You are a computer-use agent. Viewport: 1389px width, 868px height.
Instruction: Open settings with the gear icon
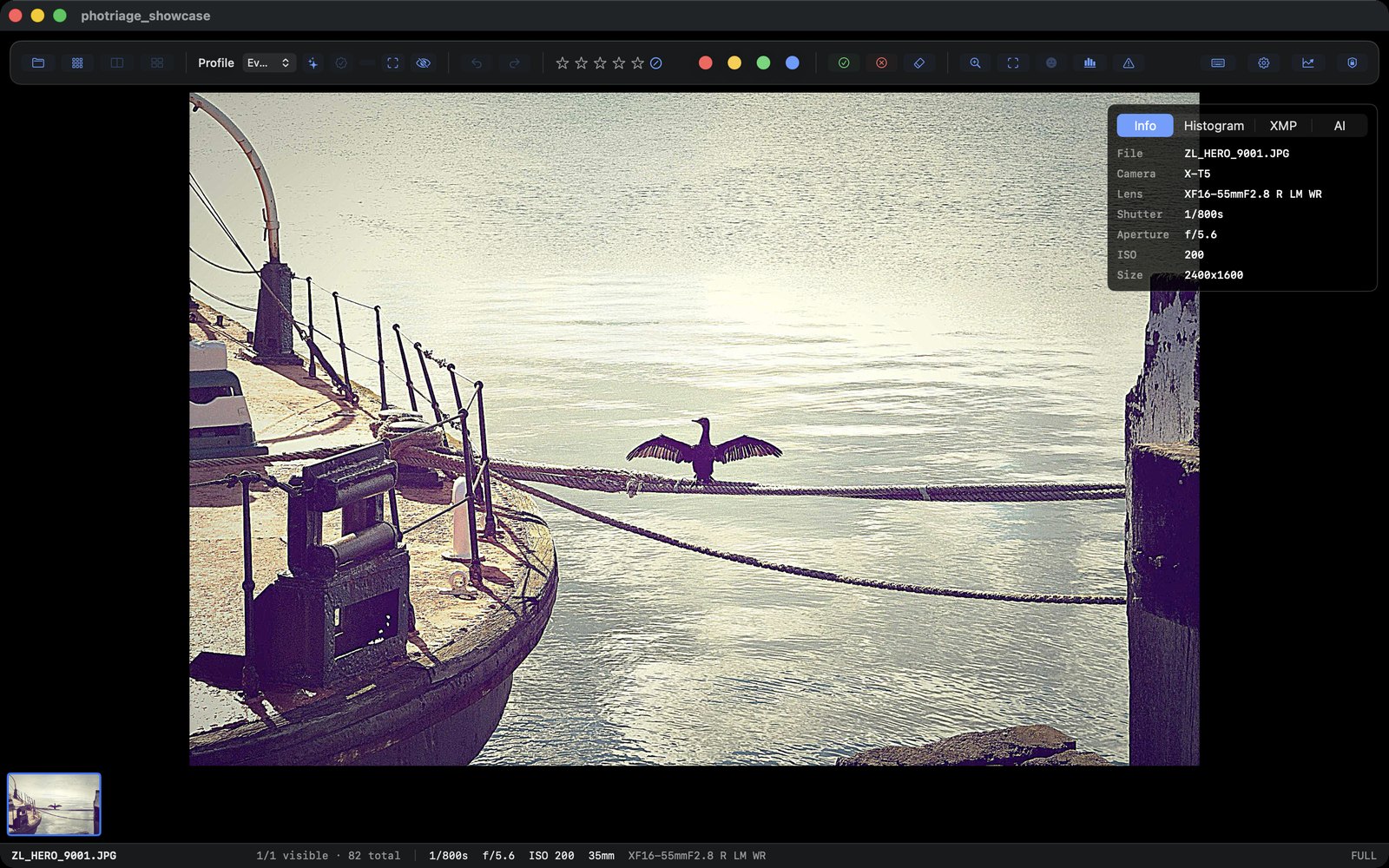(1264, 62)
